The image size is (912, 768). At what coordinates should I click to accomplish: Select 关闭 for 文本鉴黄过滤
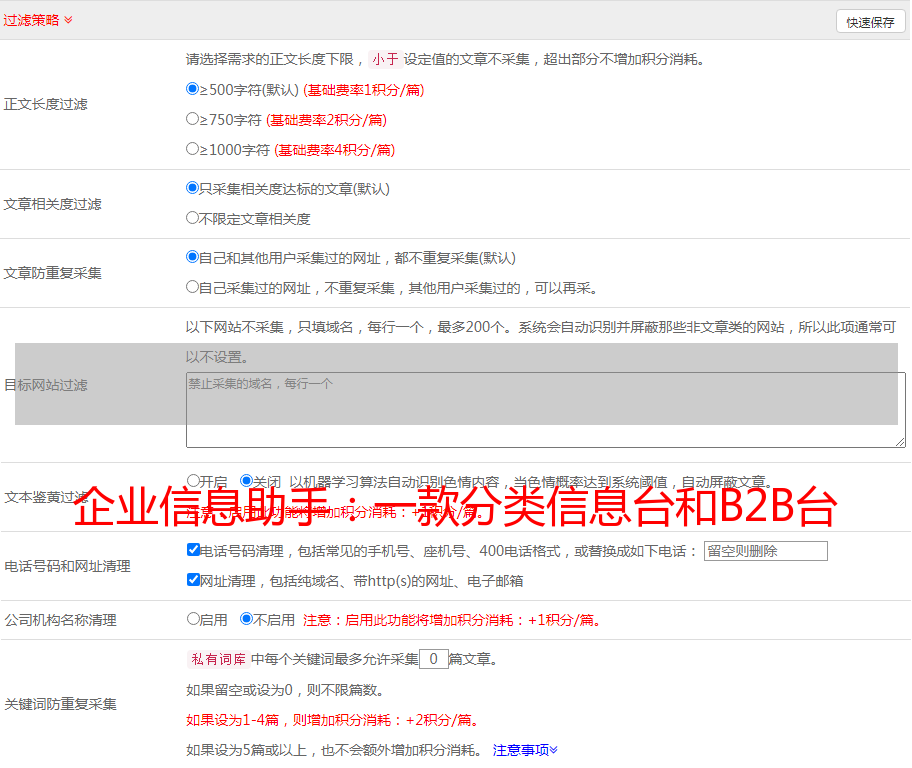247,481
